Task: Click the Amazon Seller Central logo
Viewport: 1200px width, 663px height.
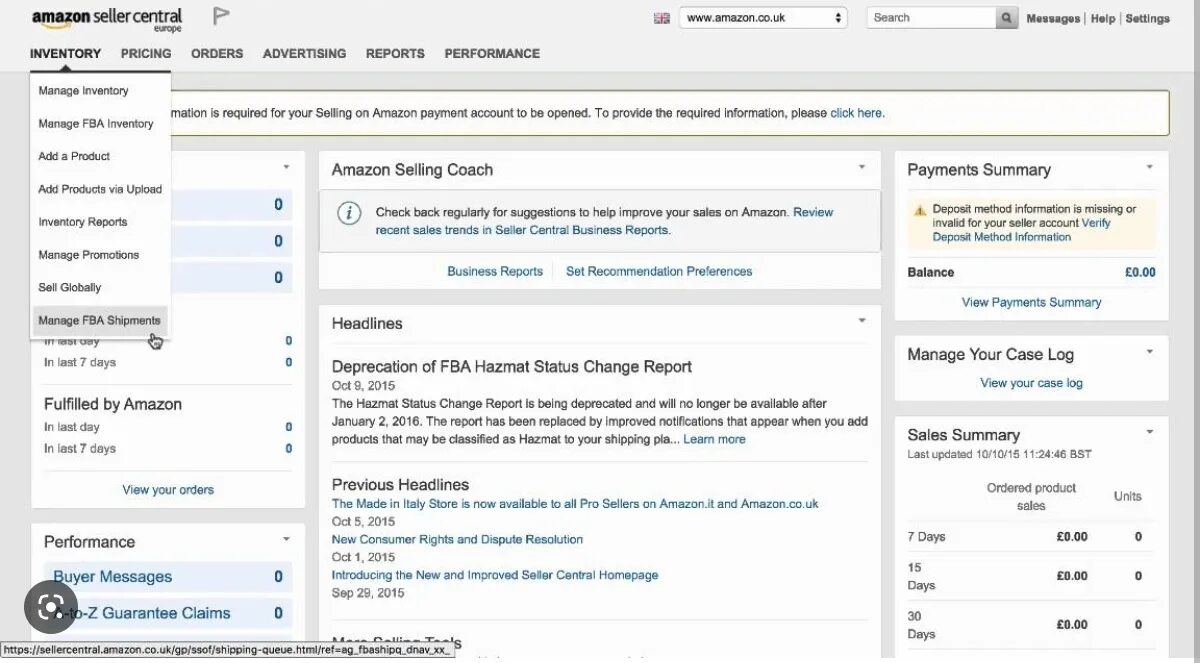Action: pos(106,19)
